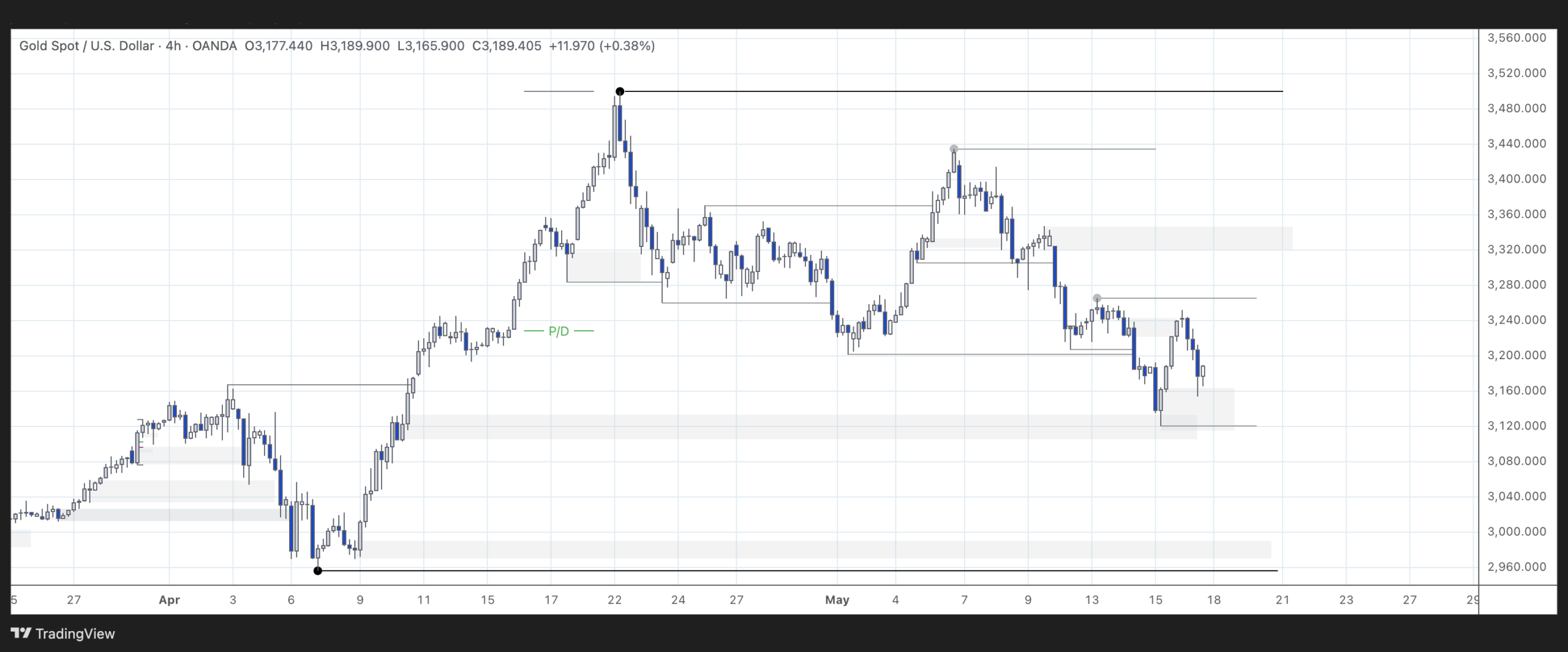Click the 4 date label on time axis
The width and height of the screenshot is (1568, 652).
point(895,600)
